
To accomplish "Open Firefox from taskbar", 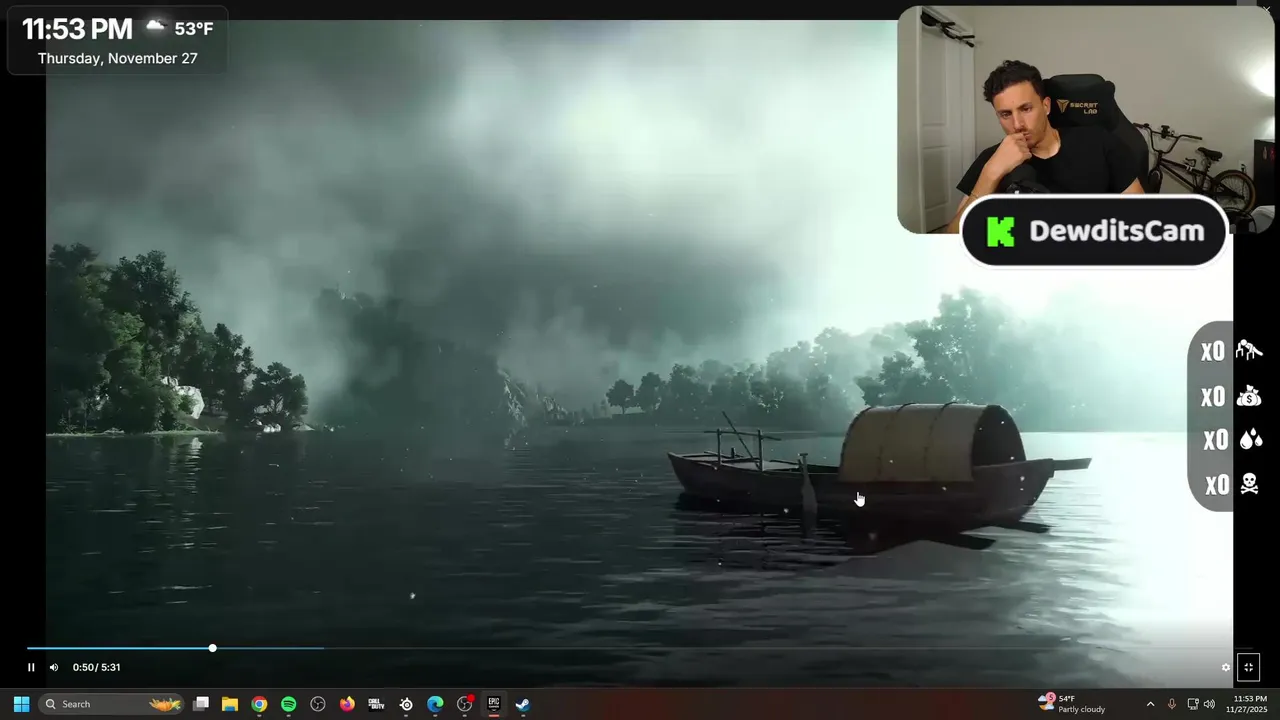I will (x=347, y=704).
